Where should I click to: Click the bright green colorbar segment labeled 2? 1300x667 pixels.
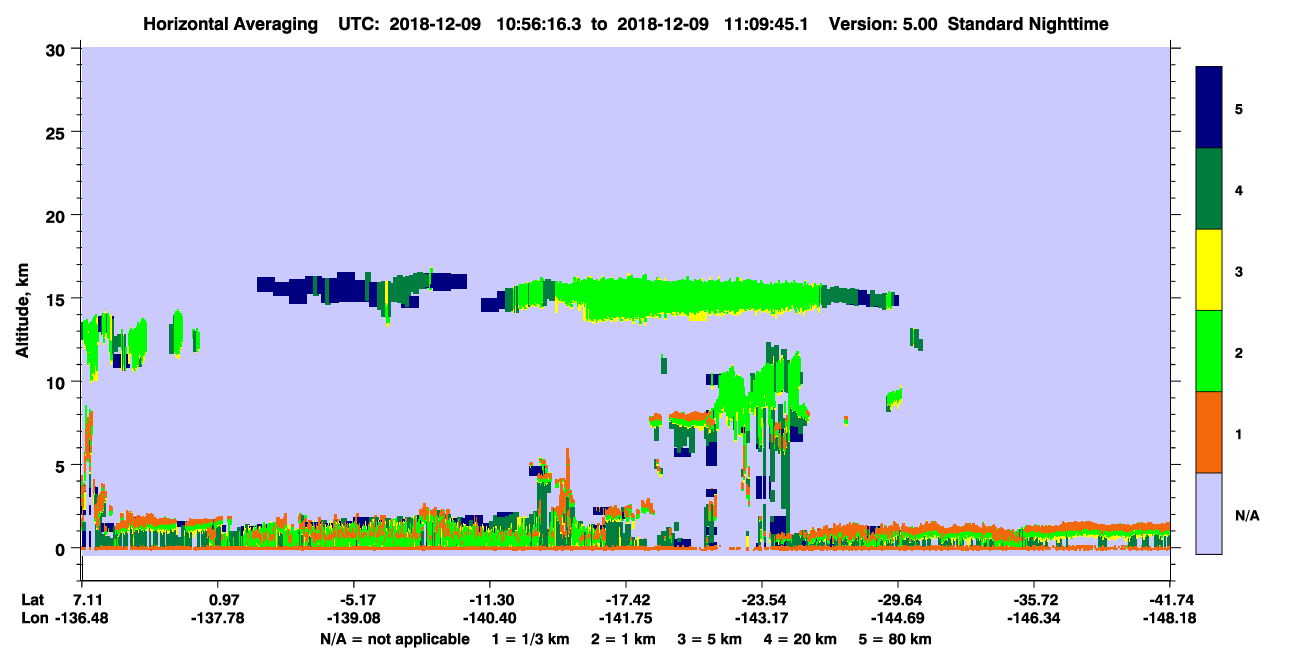click(x=1209, y=351)
